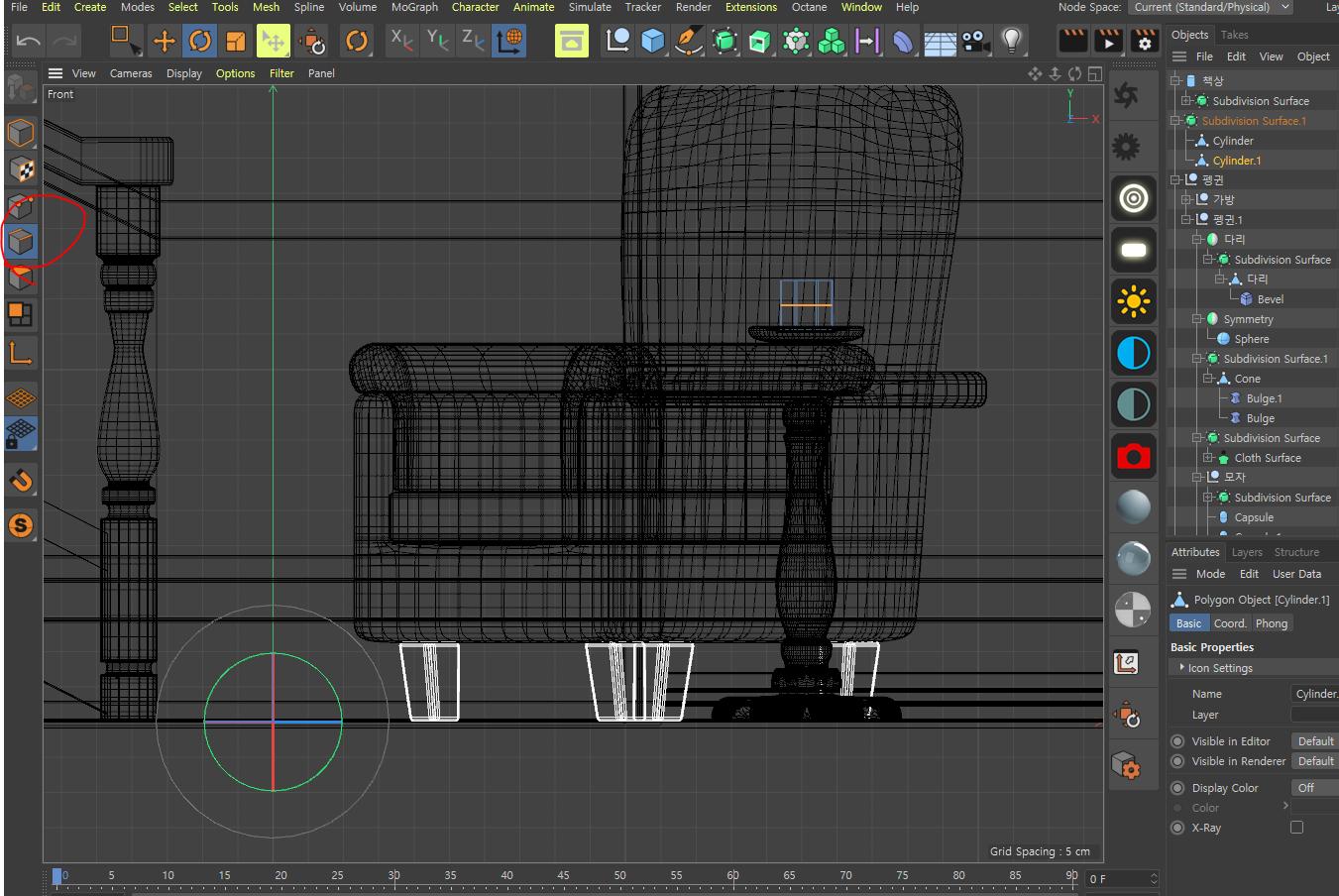1339x896 pixels.
Task: Open Attributes Mode menu
Action: click(1210, 574)
